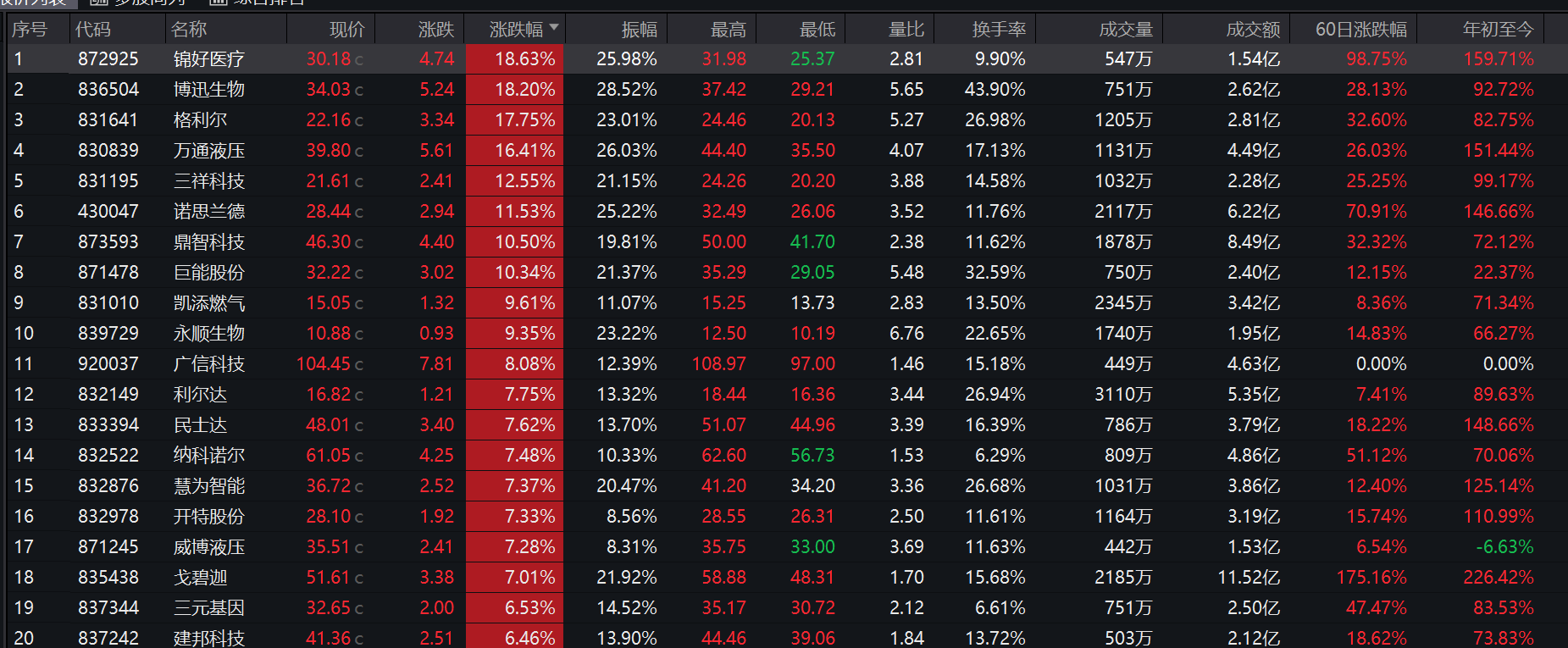Sort by the 最高 column header
1568x648 pixels.
pos(729,30)
